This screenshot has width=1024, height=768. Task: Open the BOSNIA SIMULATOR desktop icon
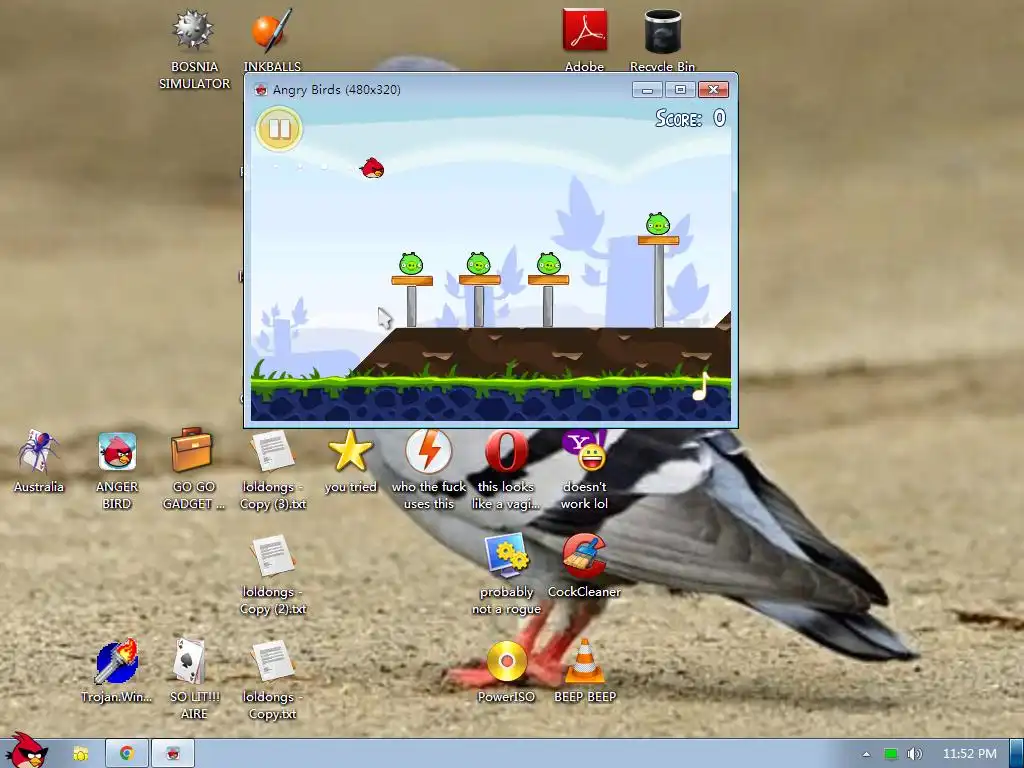193,50
